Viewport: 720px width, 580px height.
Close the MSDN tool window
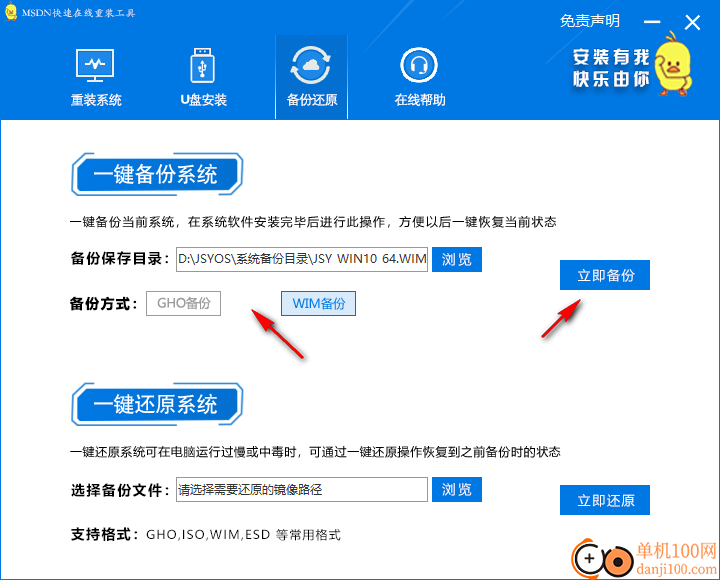(692, 22)
